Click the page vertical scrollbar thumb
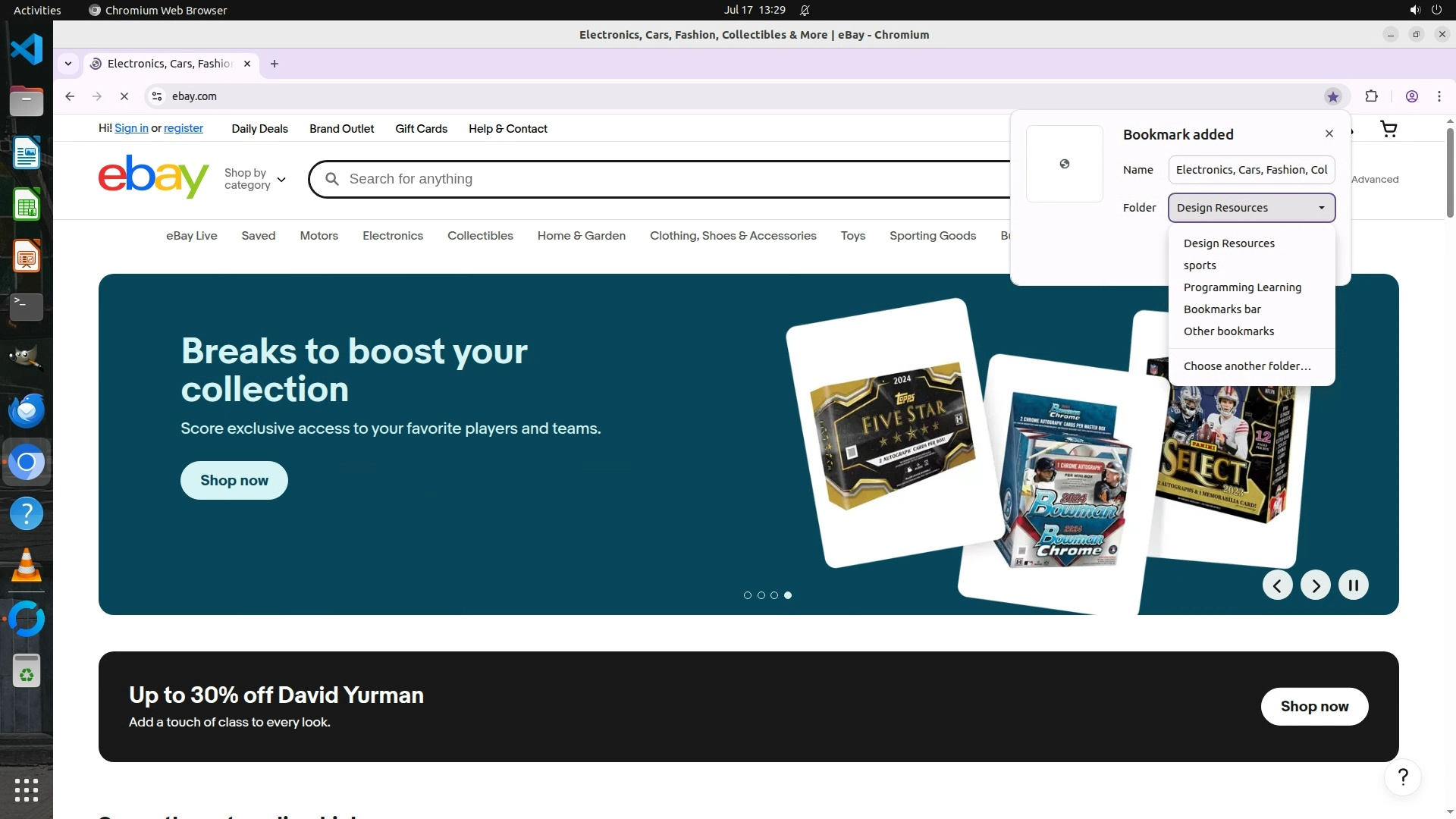Image resolution: width=1456 pixels, height=819 pixels. click(1450, 171)
